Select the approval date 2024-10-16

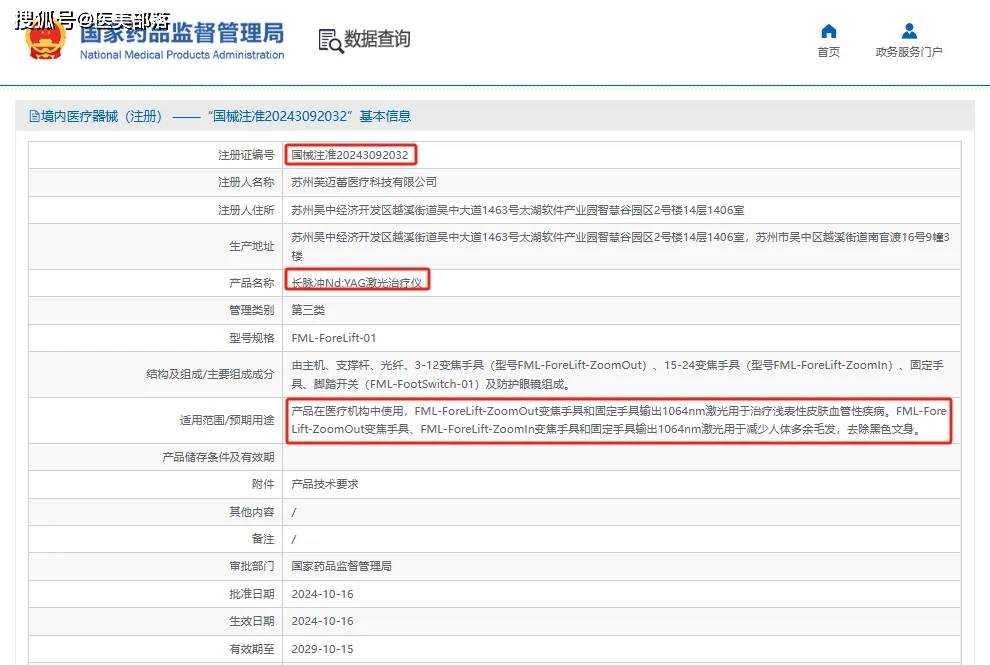click(x=322, y=593)
